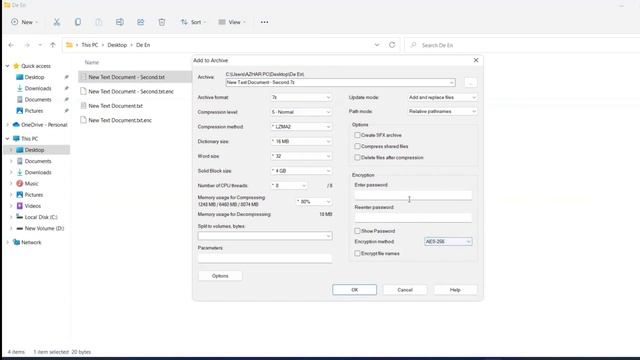
Task: Open the Compression method dropdown
Action: (x=301, y=127)
